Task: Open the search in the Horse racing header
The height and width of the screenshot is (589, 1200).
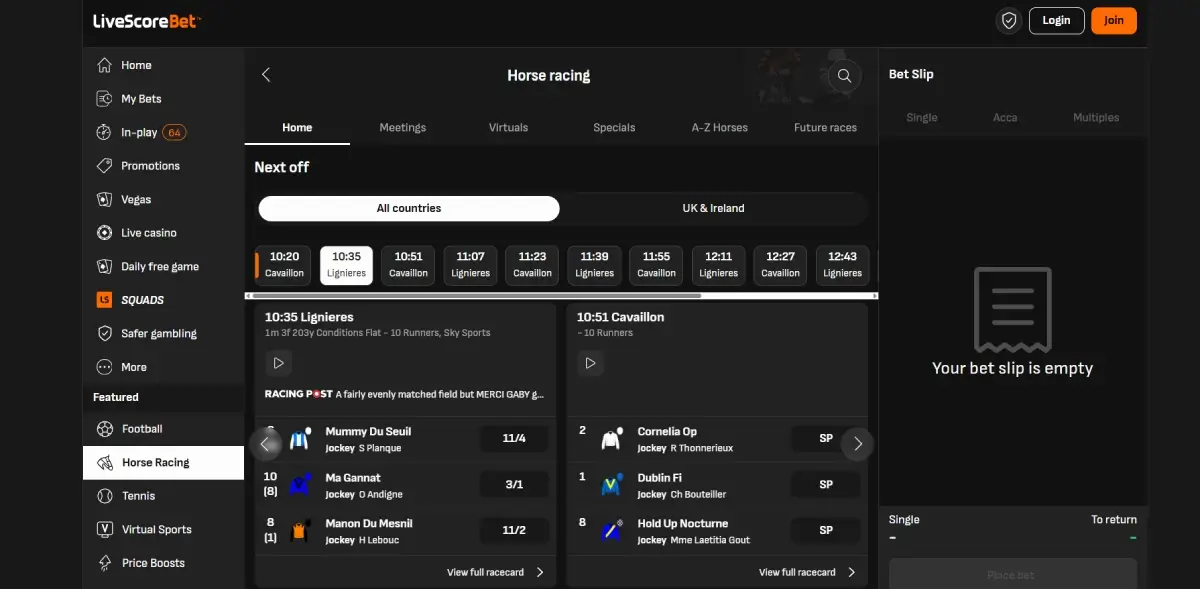Action: [844, 75]
